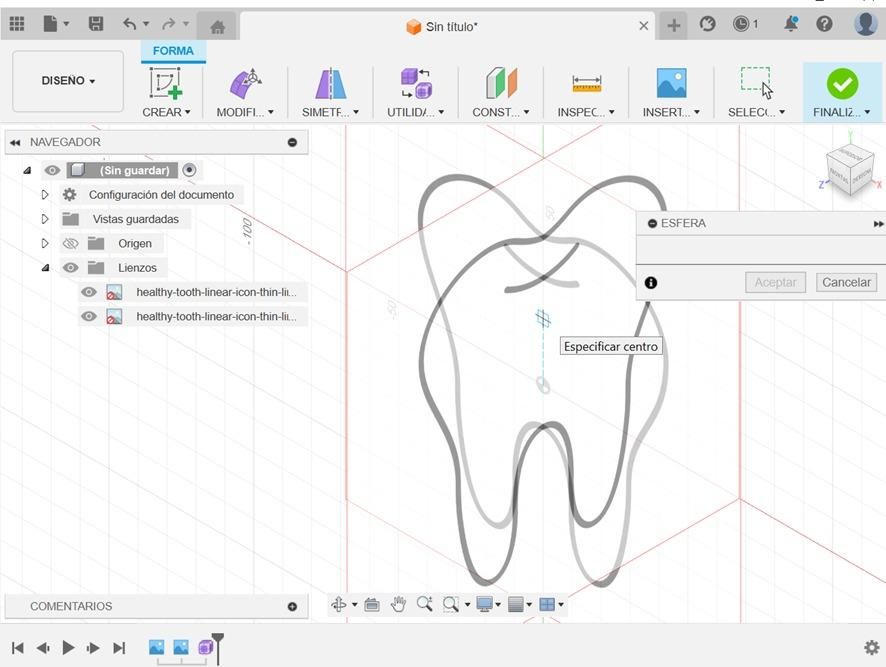Select the form feature in timeline
Viewport: 886px width, 667px height.
pyautogui.click(x=205, y=647)
